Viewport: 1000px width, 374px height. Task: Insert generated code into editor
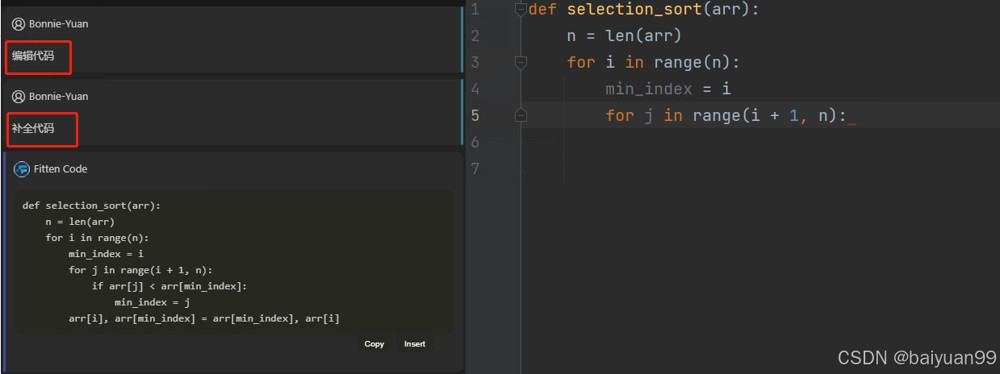click(415, 344)
